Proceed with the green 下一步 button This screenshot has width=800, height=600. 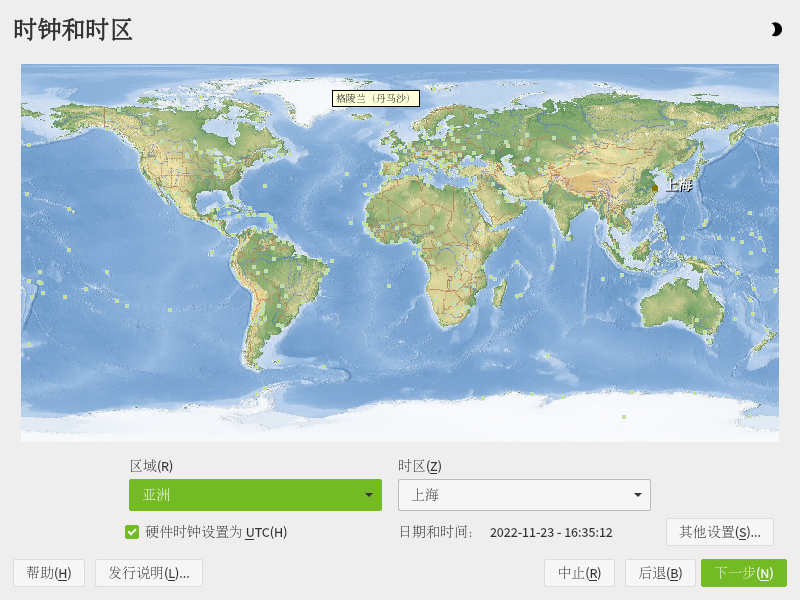743,573
